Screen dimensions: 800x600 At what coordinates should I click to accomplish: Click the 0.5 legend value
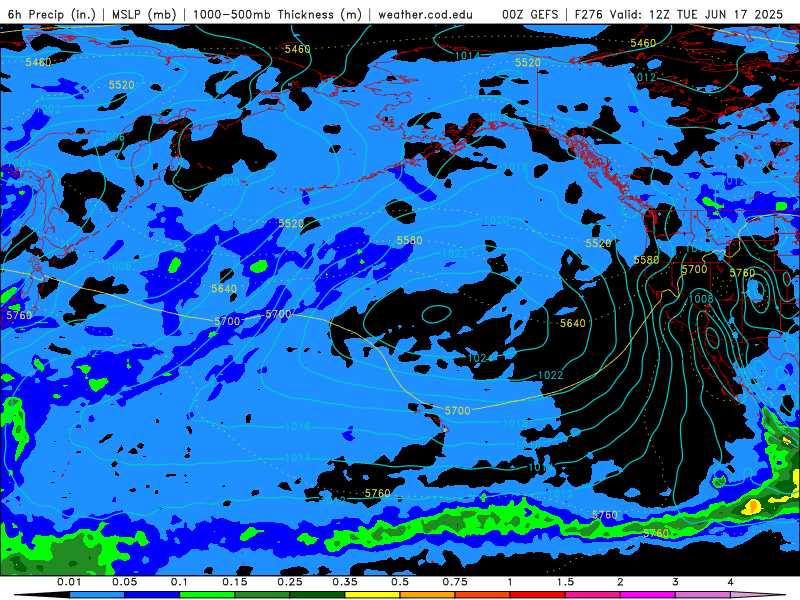point(400,582)
